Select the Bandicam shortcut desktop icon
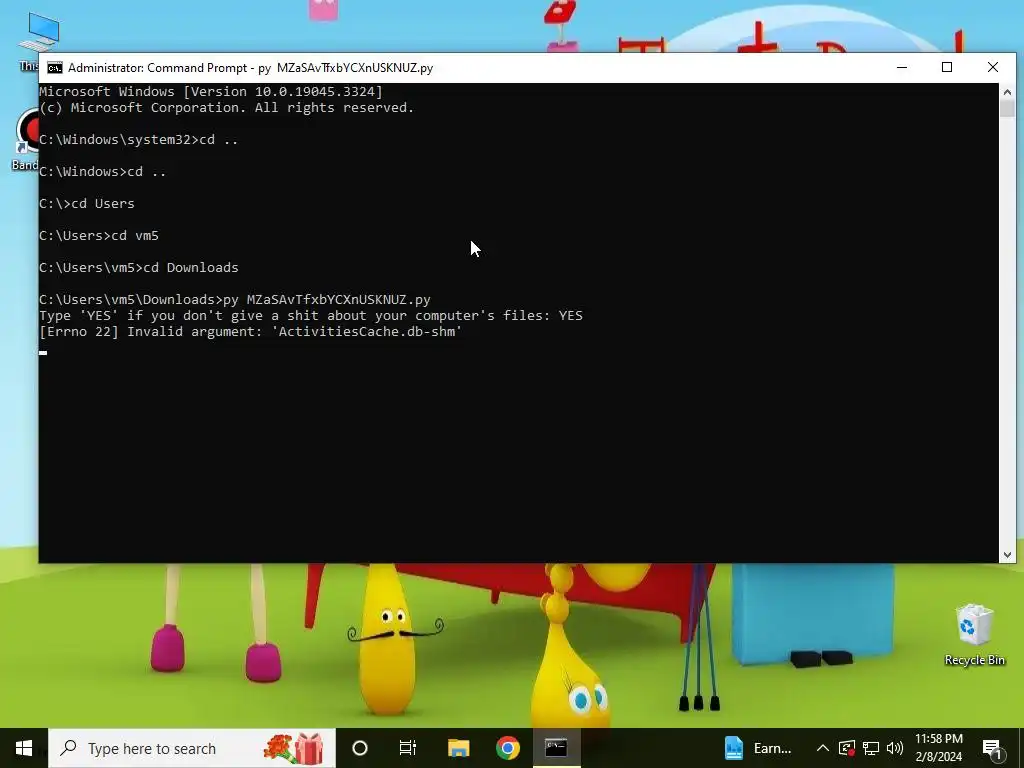This screenshot has width=1024, height=768. 25,138
